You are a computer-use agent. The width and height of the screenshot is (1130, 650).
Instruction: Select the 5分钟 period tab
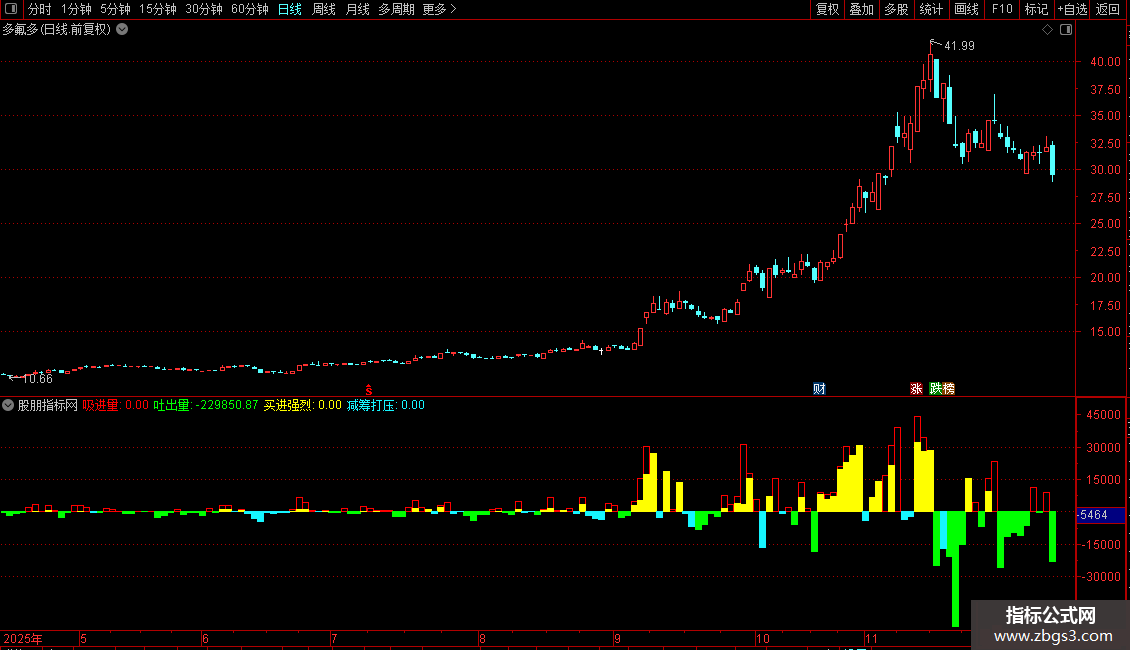click(115, 9)
